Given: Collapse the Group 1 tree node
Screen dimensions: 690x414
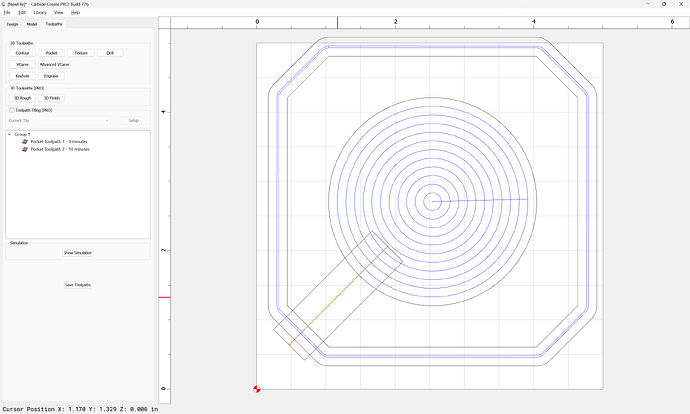Looking at the screenshot, I should [x=9, y=134].
